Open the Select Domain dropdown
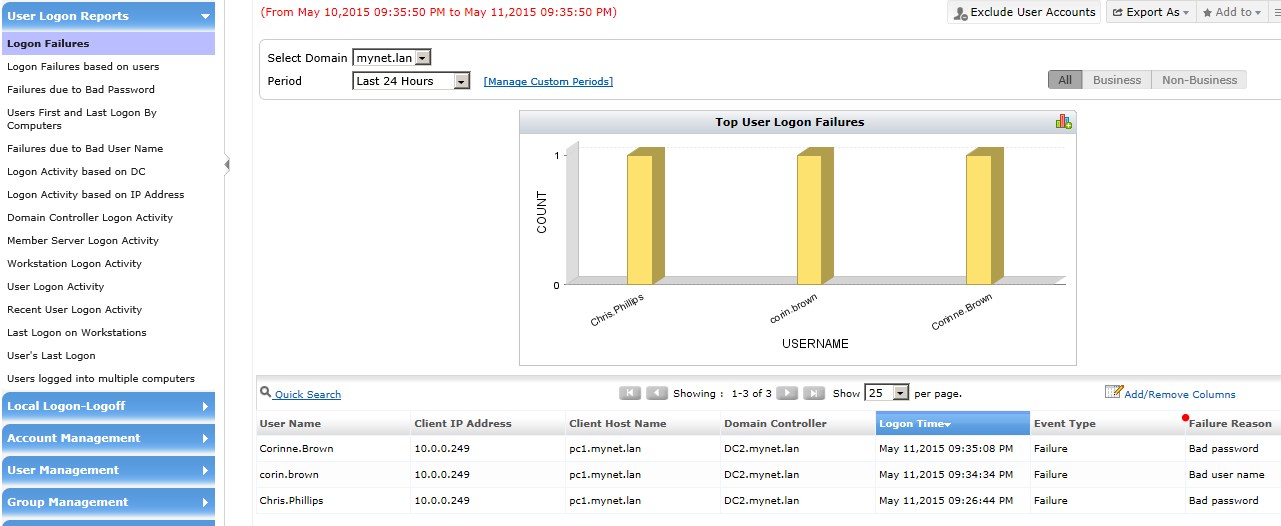 [392, 58]
